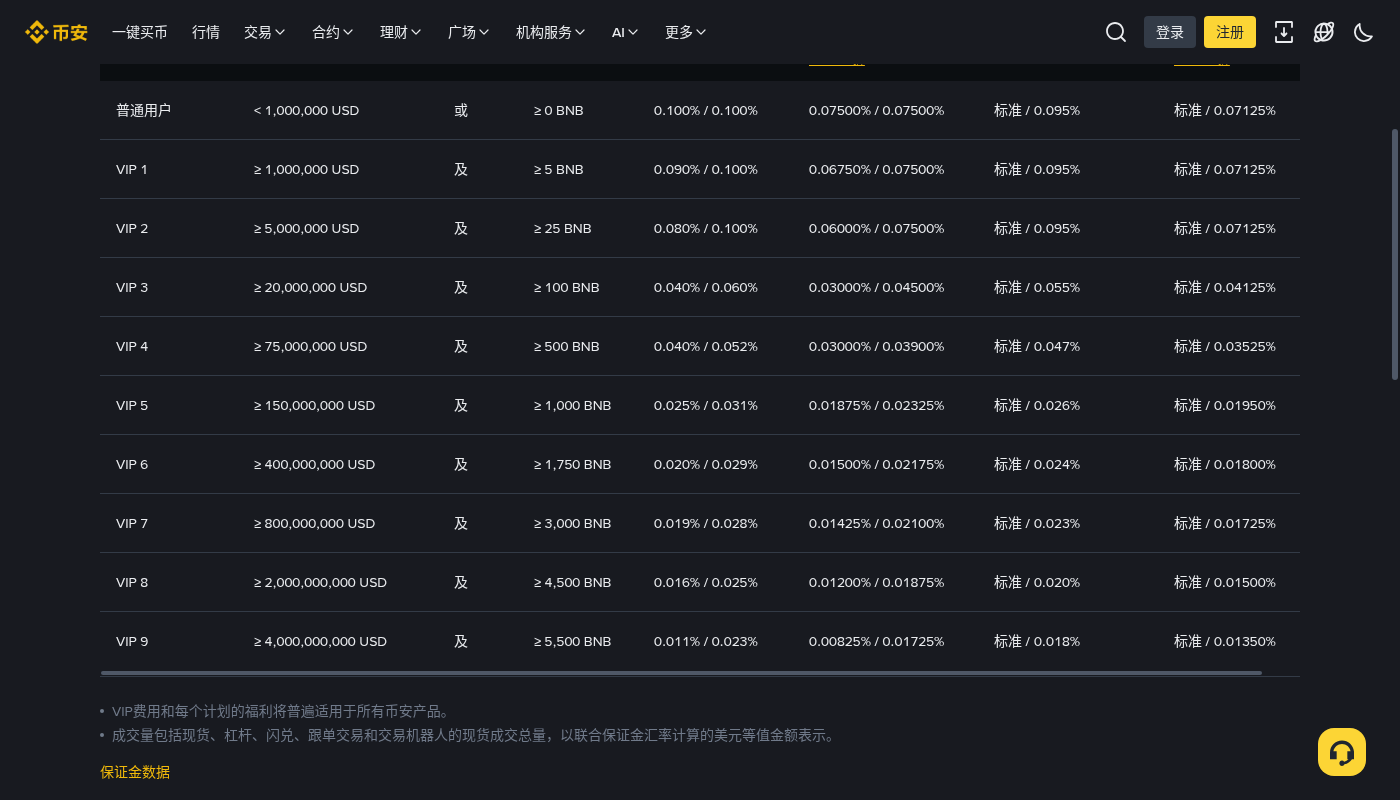This screenshot has height=800, width=1400.
Task: Select the VIP 1 row label
Action: (x=132, y=169)
